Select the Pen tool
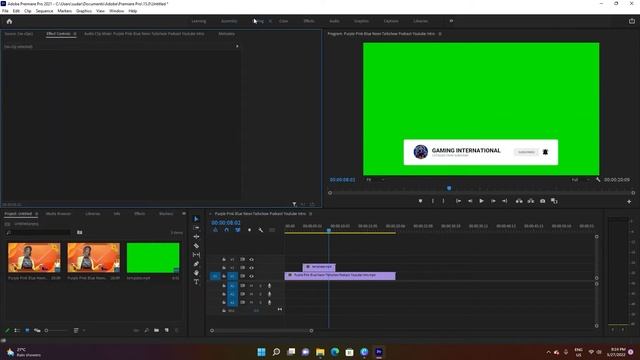 196,264
